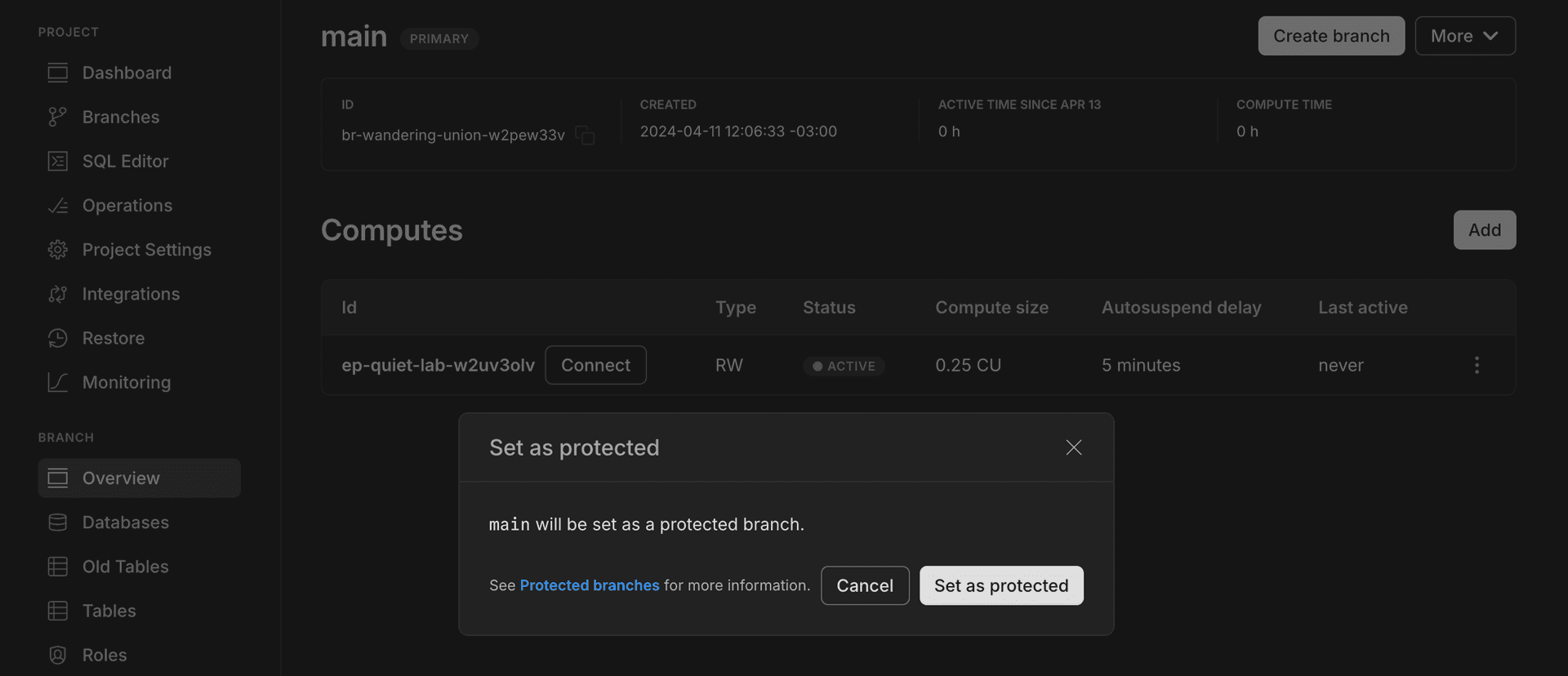Copy the branch ID to clipboard
The height and width of the screenshot is (676, 1568).
tap(585, 135)
